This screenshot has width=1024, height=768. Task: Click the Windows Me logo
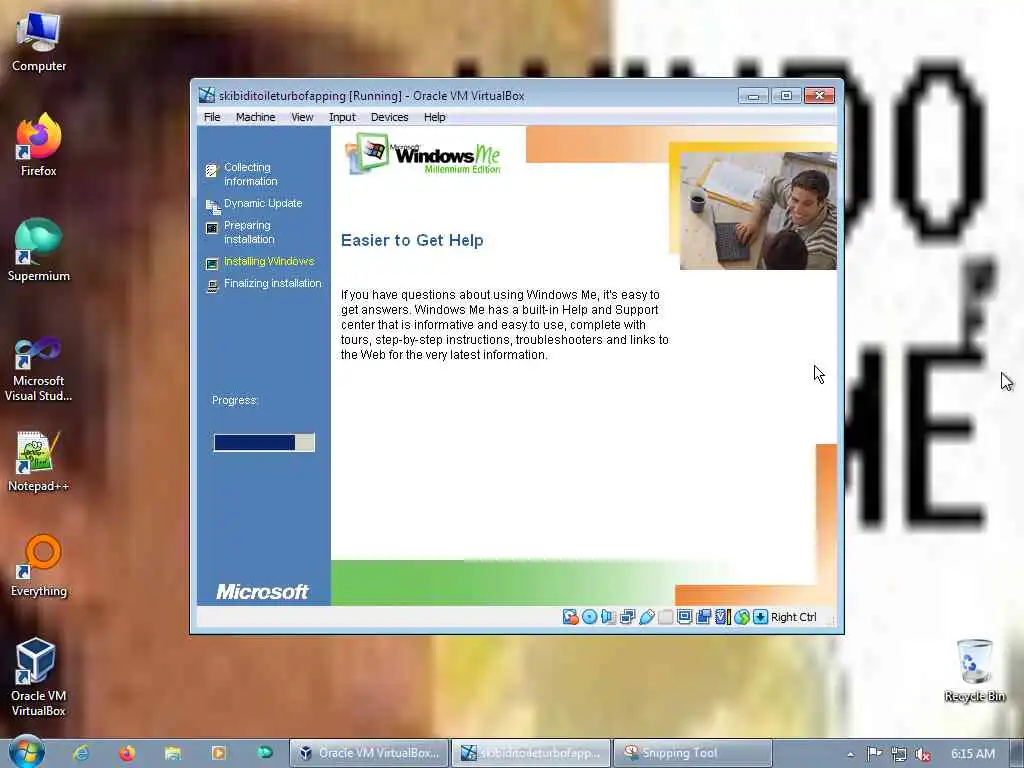[423, 154]
